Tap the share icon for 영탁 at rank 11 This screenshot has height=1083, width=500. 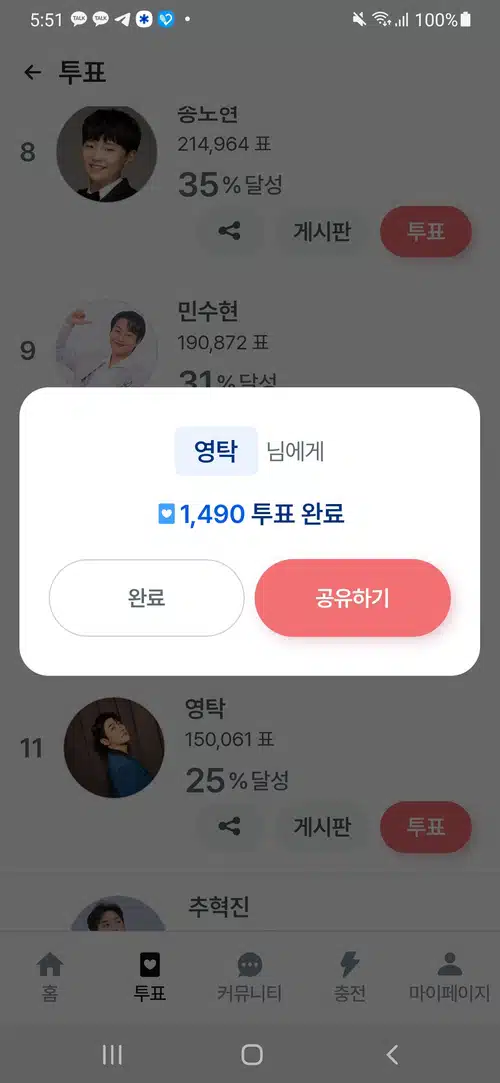229,826
